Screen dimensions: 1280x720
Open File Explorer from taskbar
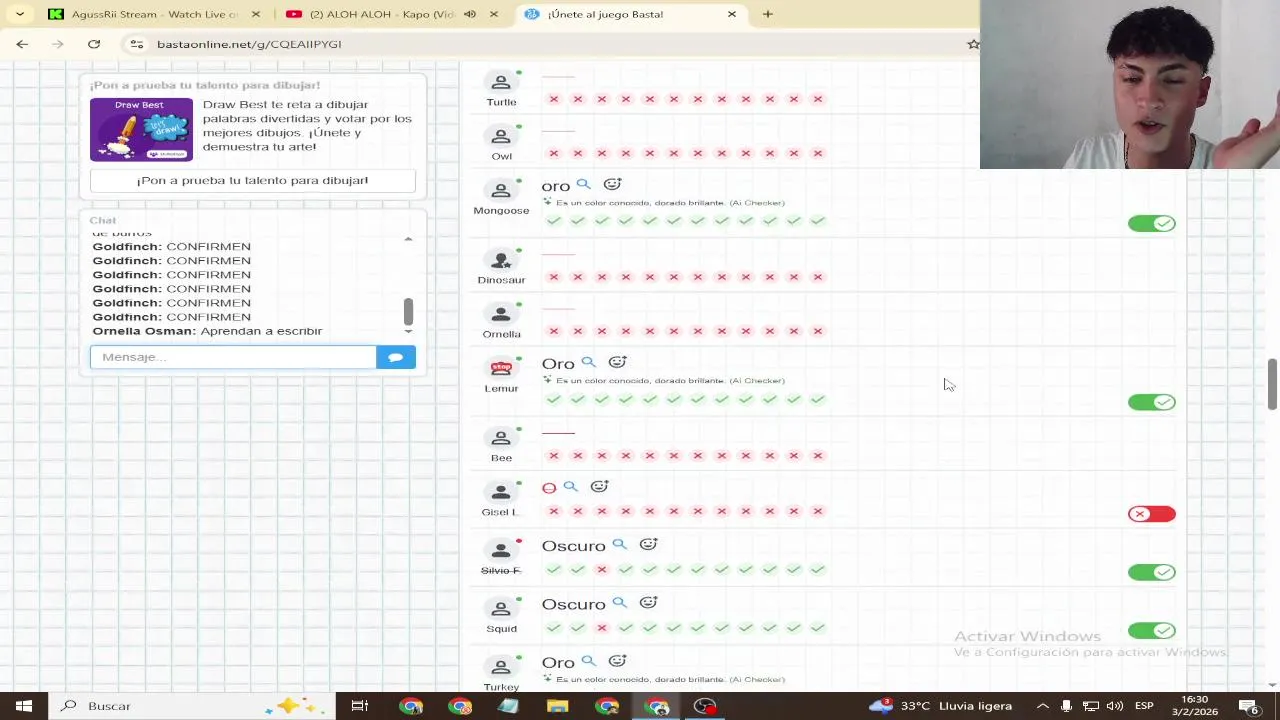click(x=557, y=706)
